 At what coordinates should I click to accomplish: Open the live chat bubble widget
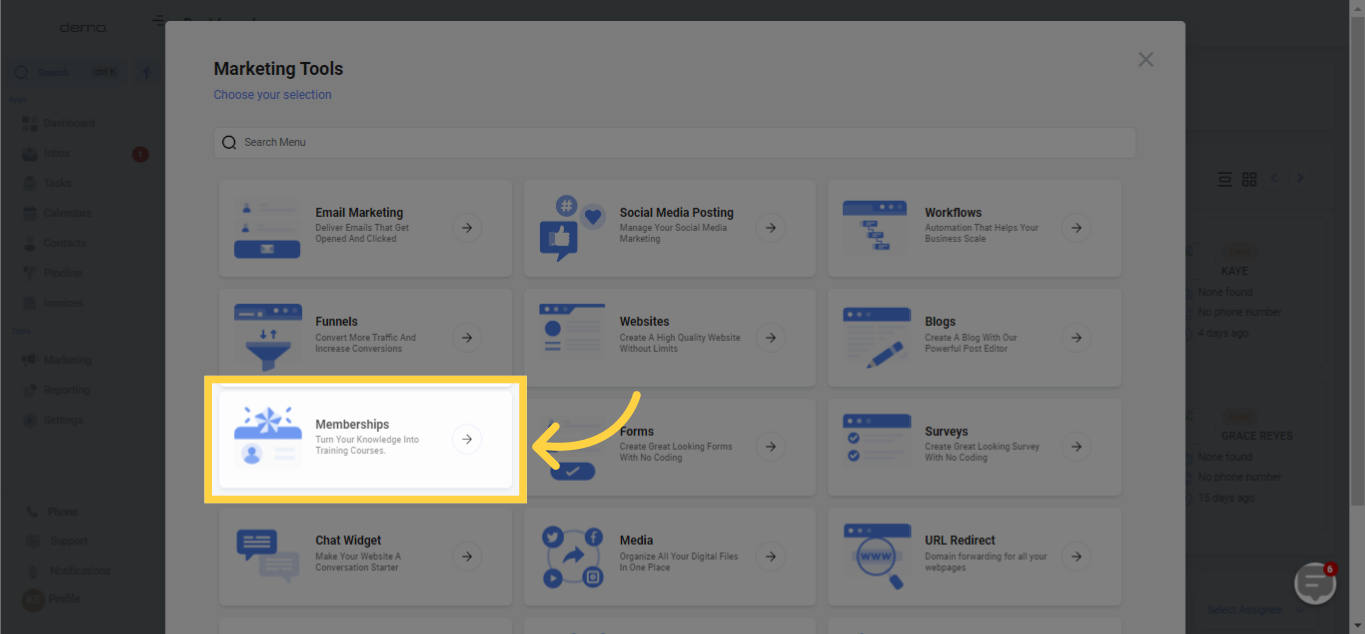[x=1315, y=585]
